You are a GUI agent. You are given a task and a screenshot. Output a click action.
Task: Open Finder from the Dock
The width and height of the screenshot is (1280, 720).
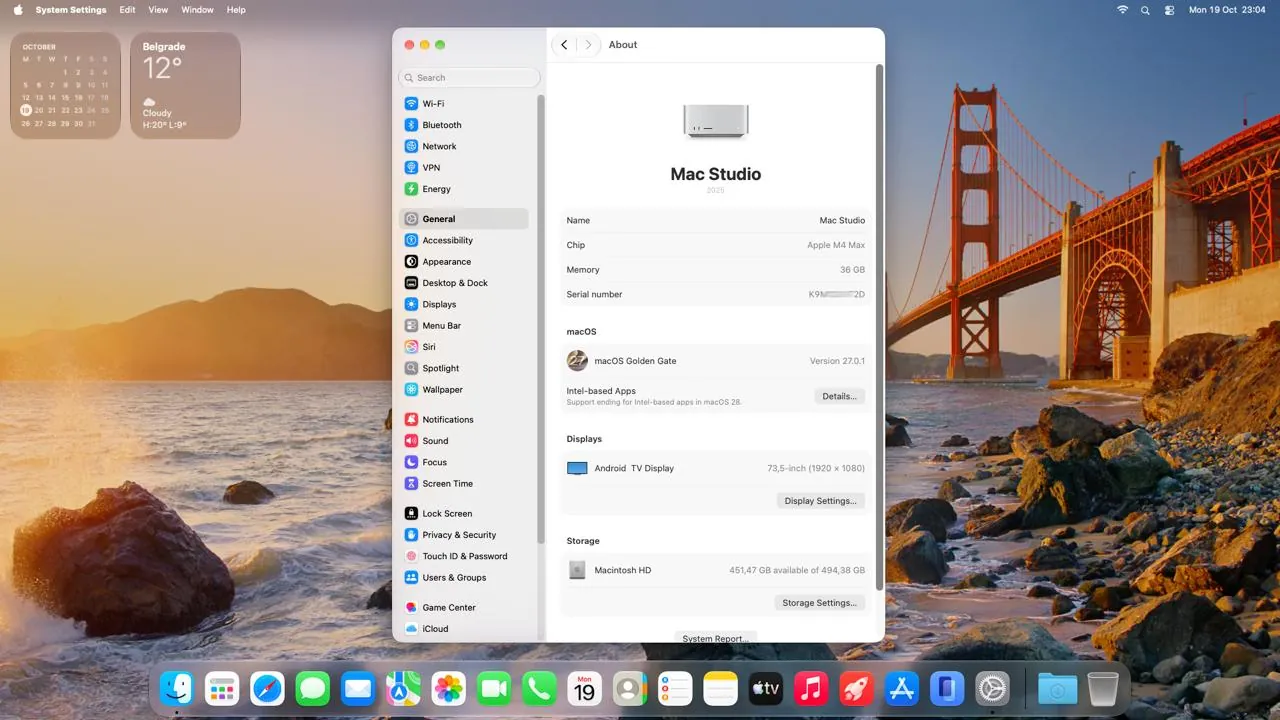177,688
